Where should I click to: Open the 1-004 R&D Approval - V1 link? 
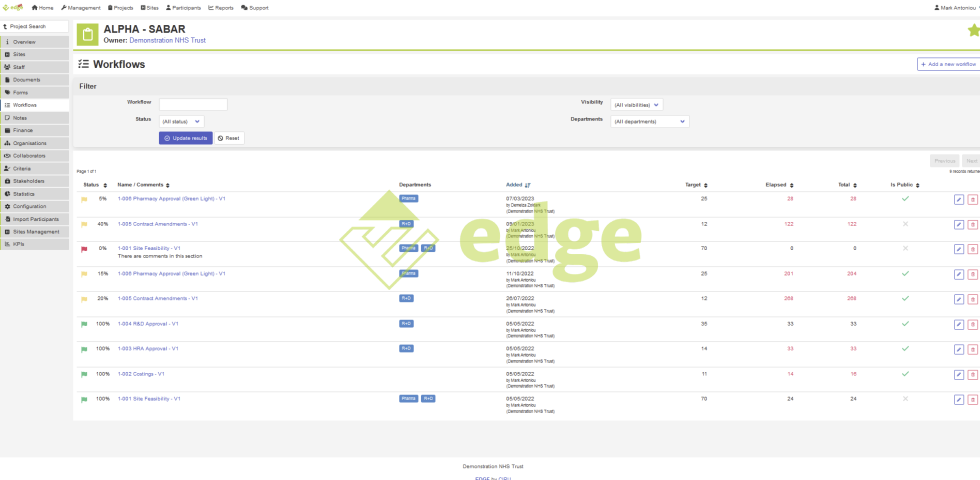coord(148,324)
